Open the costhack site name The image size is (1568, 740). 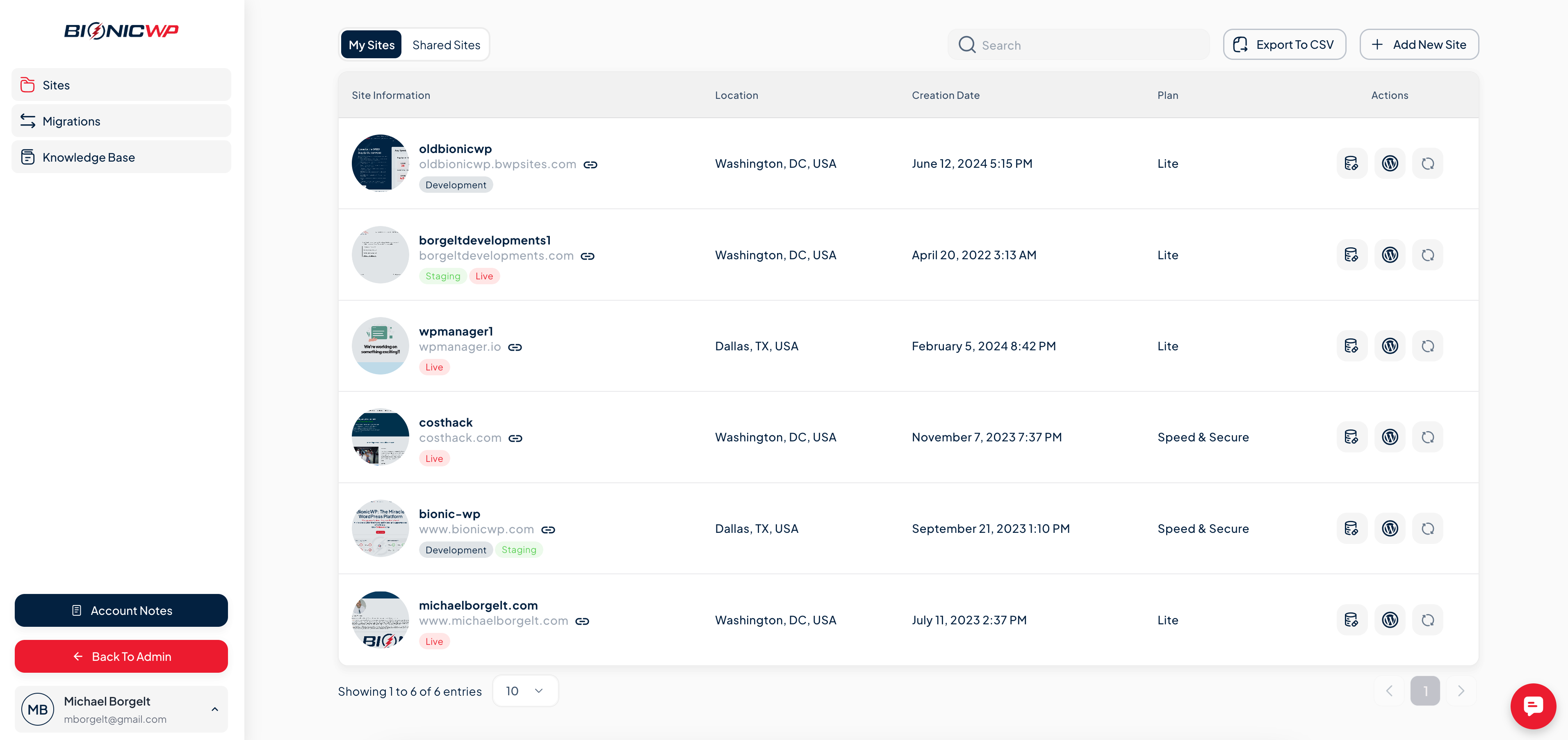[x=446, y=422]
